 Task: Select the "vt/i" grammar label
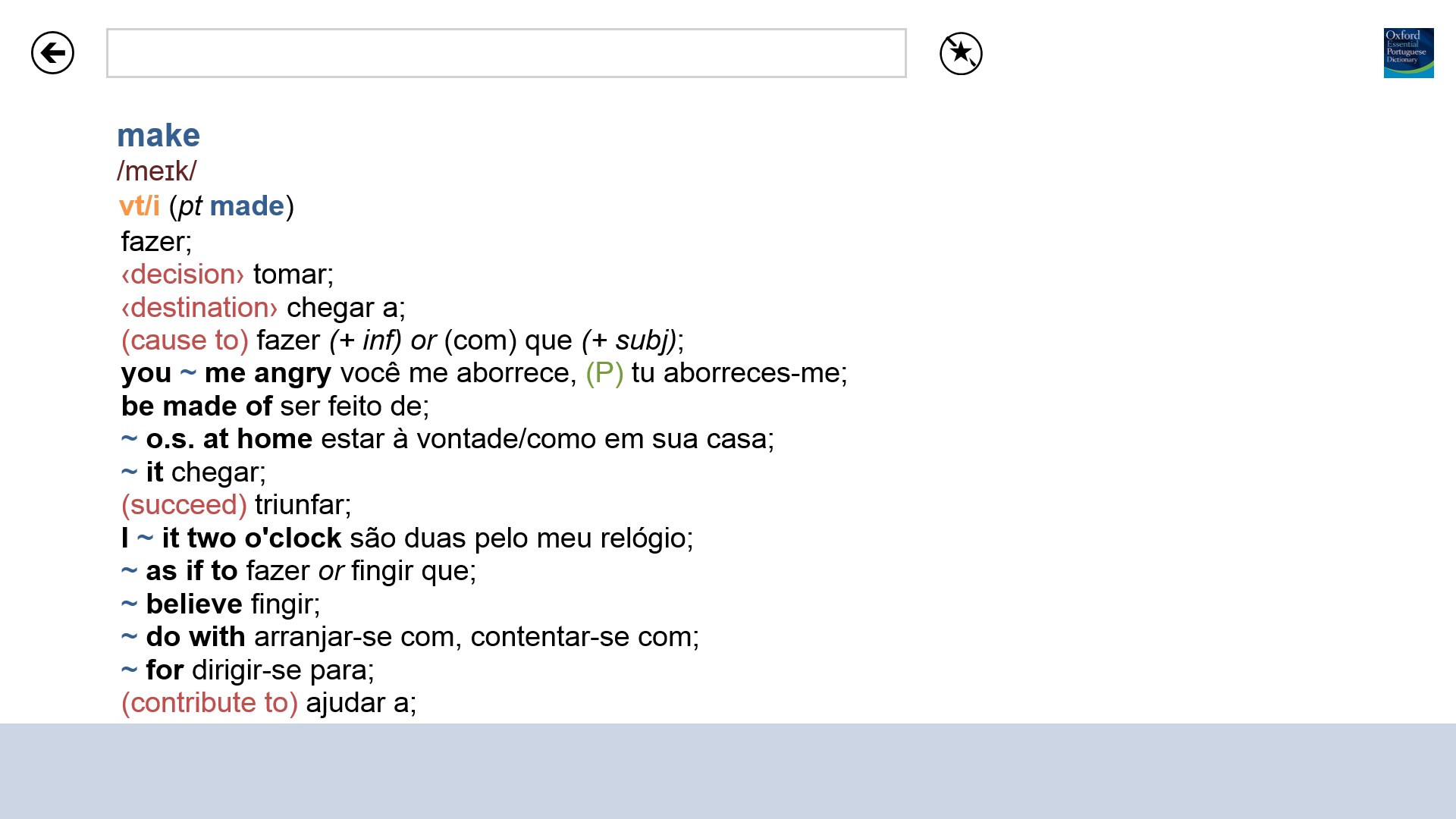coord(140,206)
